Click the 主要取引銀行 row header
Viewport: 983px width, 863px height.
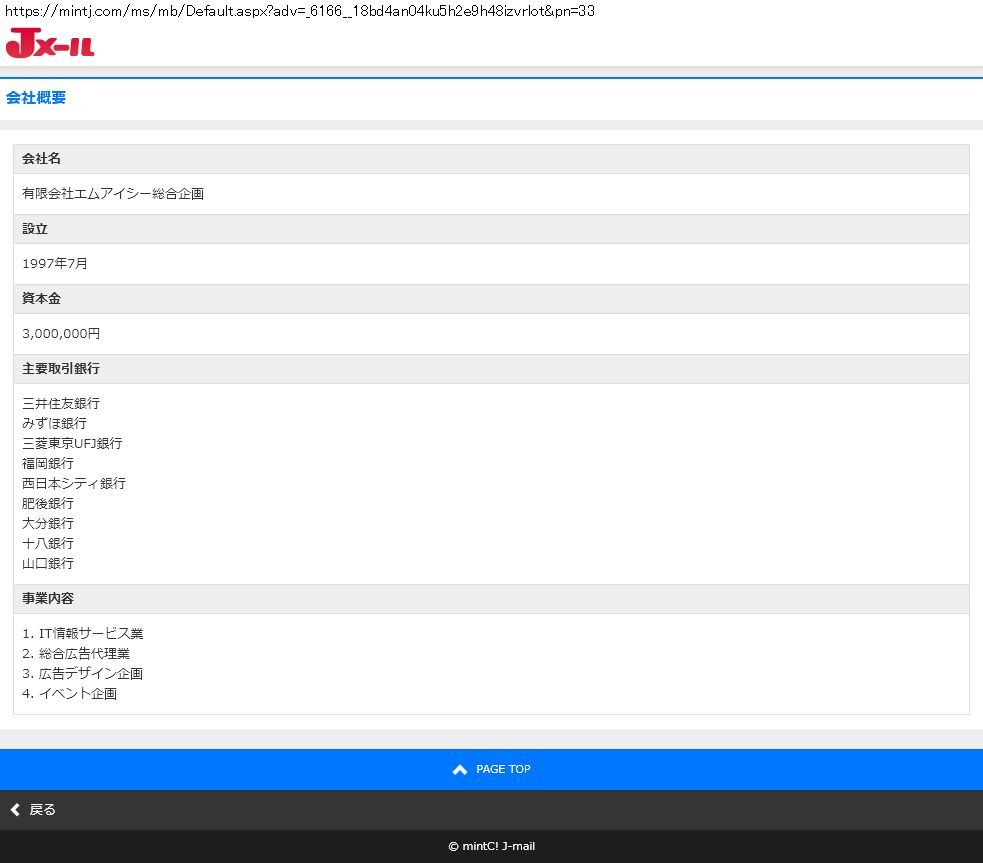61,369
